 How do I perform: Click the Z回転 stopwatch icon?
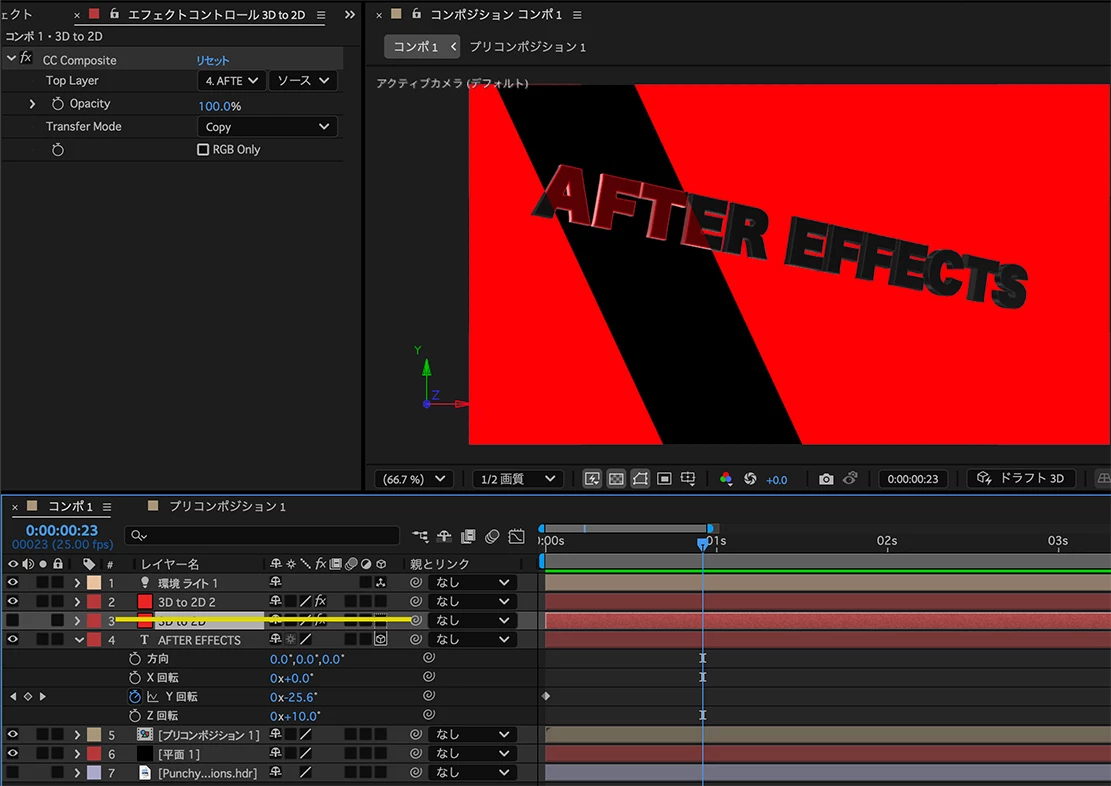click(135, 716)
